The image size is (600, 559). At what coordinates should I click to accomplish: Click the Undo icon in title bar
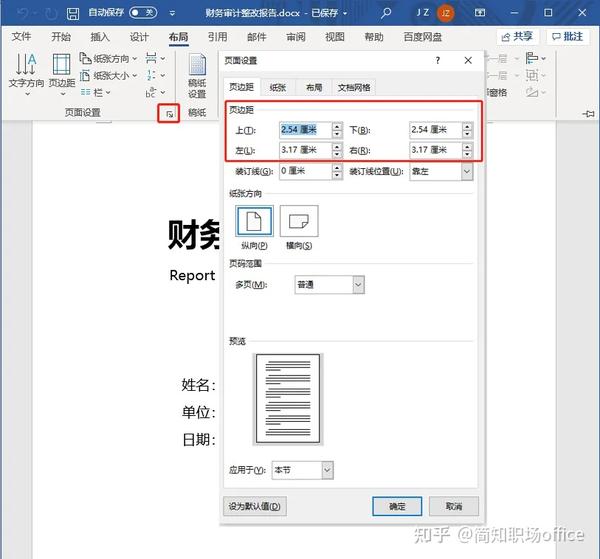pyautogui.click(x=23, y=13)
